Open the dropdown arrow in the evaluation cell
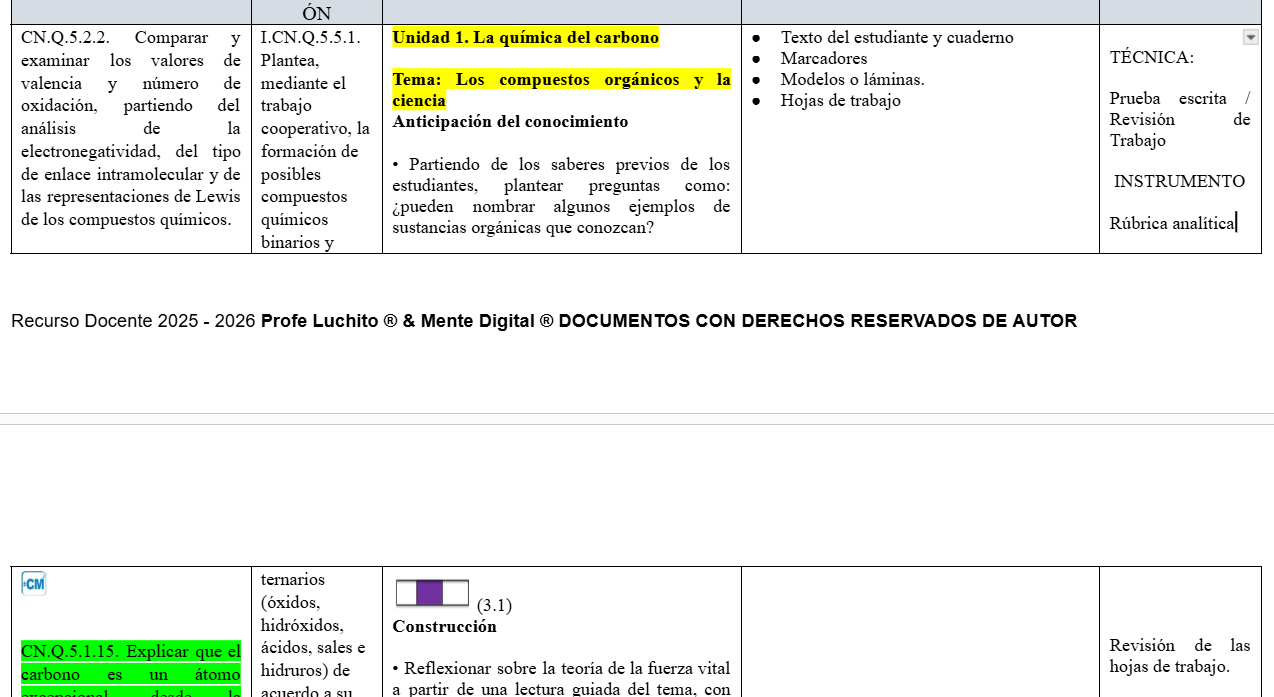The image size is (1274, 697). click(x=1250, y=37)
